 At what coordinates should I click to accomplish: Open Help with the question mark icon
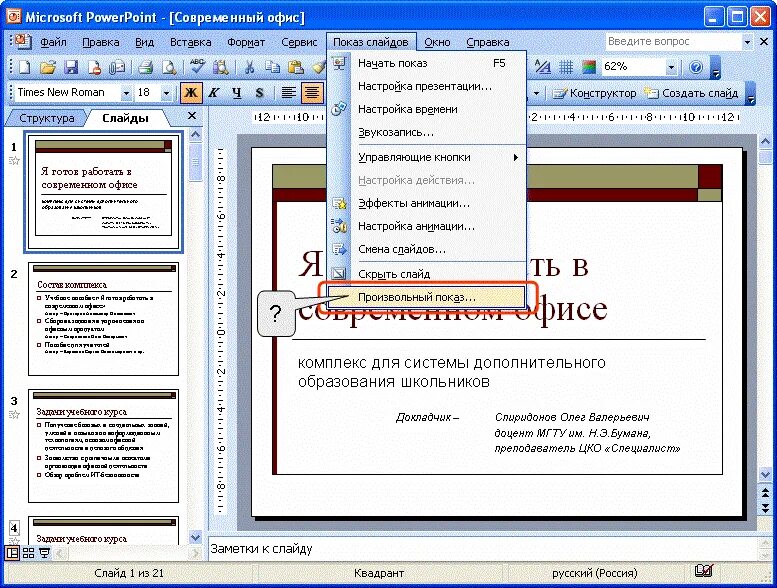point(696,67)
